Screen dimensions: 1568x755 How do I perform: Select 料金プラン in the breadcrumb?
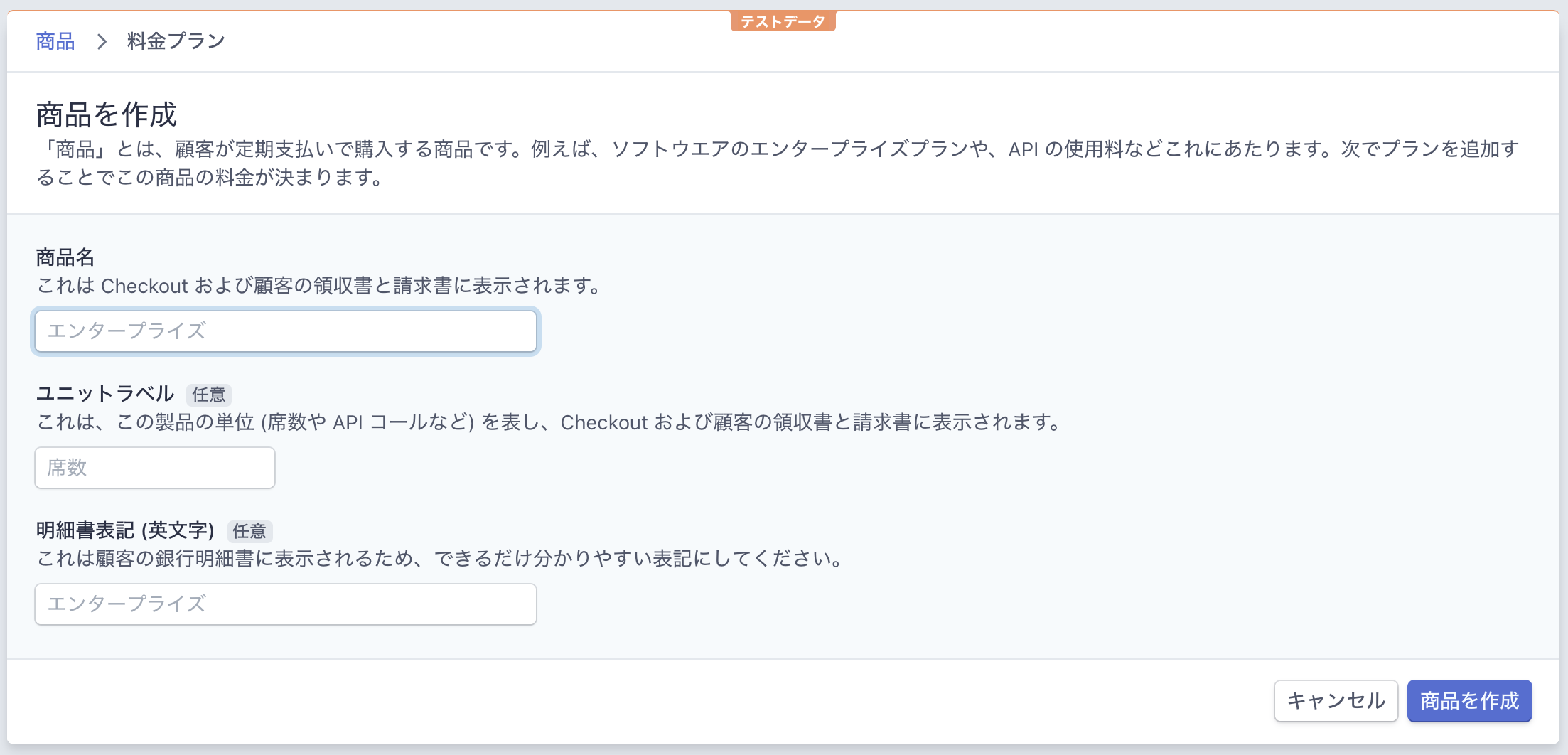[x=174, y=41]
